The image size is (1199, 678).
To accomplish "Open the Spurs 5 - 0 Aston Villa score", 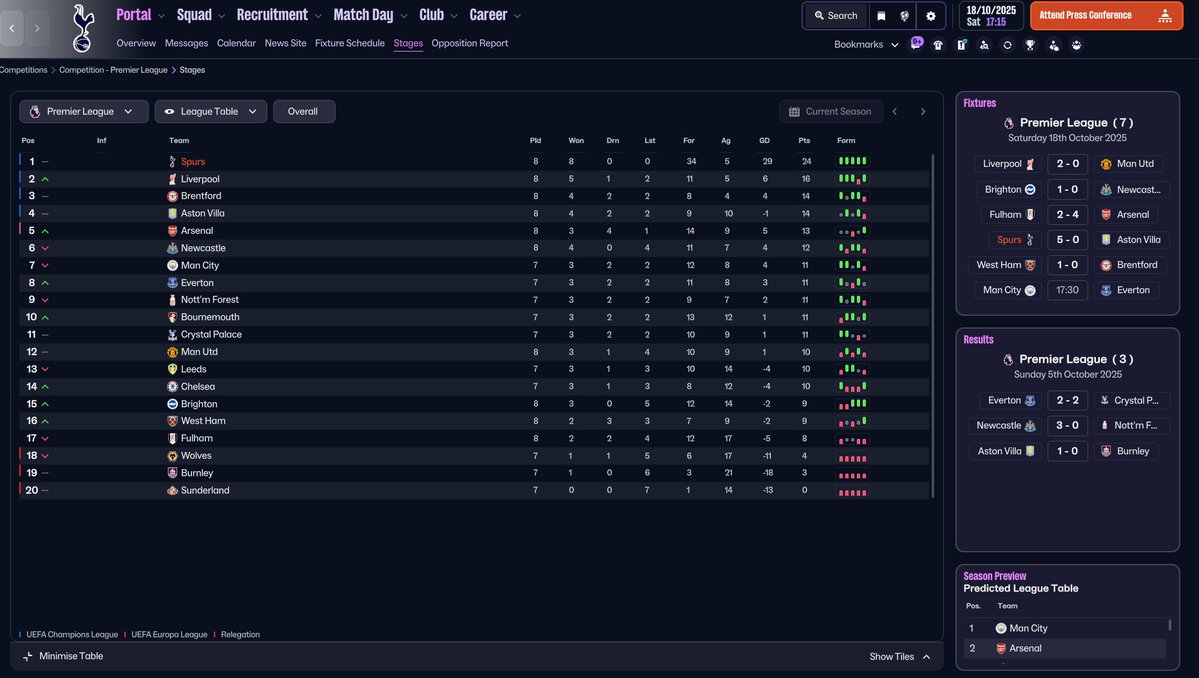I will (1067, 240).
